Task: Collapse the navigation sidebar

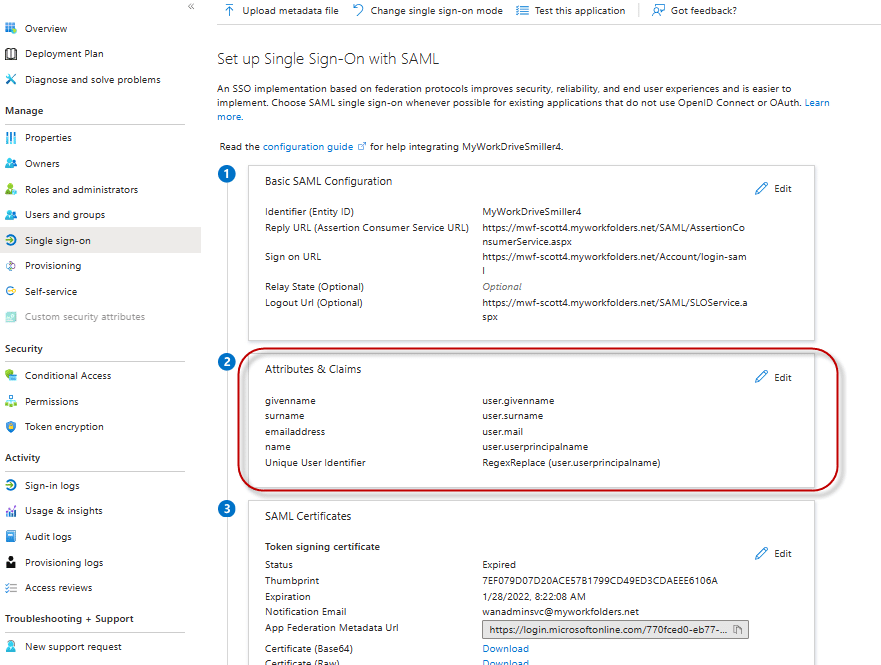Action: tap(190, 7)
